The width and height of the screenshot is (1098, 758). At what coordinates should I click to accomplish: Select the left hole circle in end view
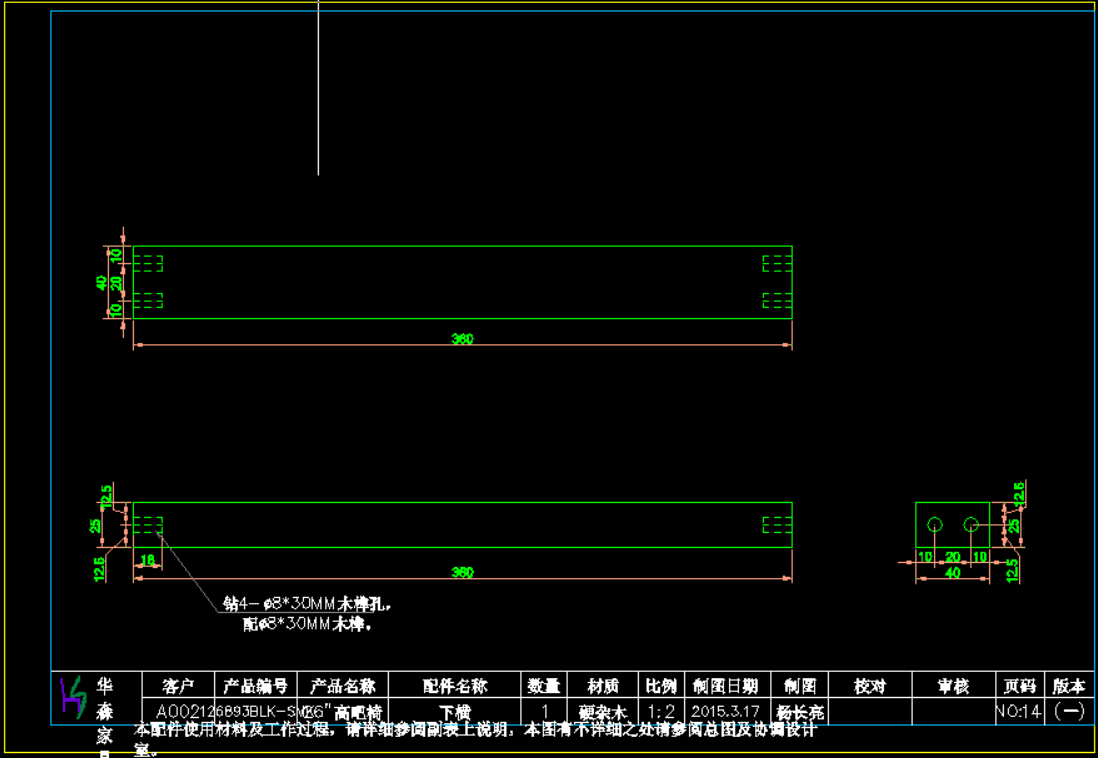(x=935, y=524)
